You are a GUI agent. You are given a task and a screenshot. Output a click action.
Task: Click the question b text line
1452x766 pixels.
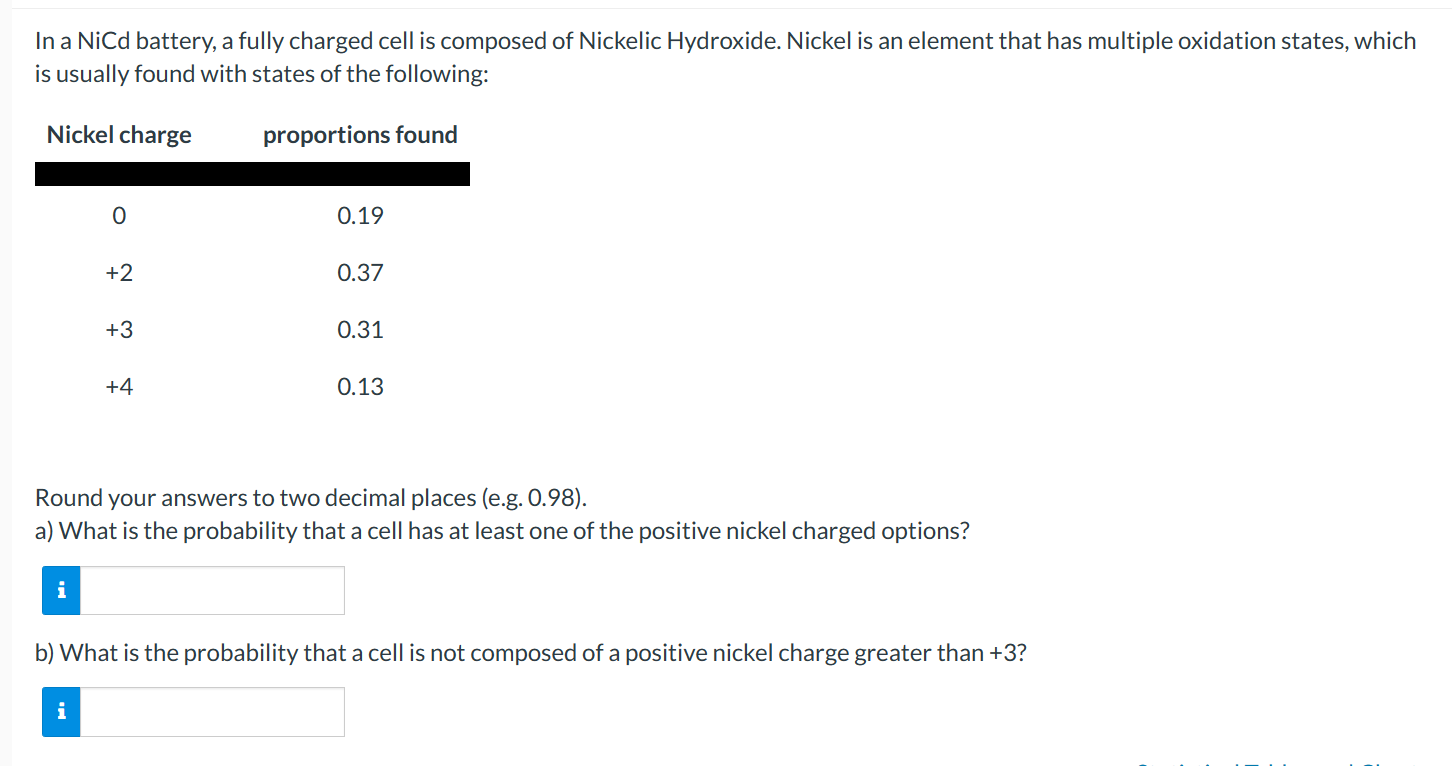[527, 652]
